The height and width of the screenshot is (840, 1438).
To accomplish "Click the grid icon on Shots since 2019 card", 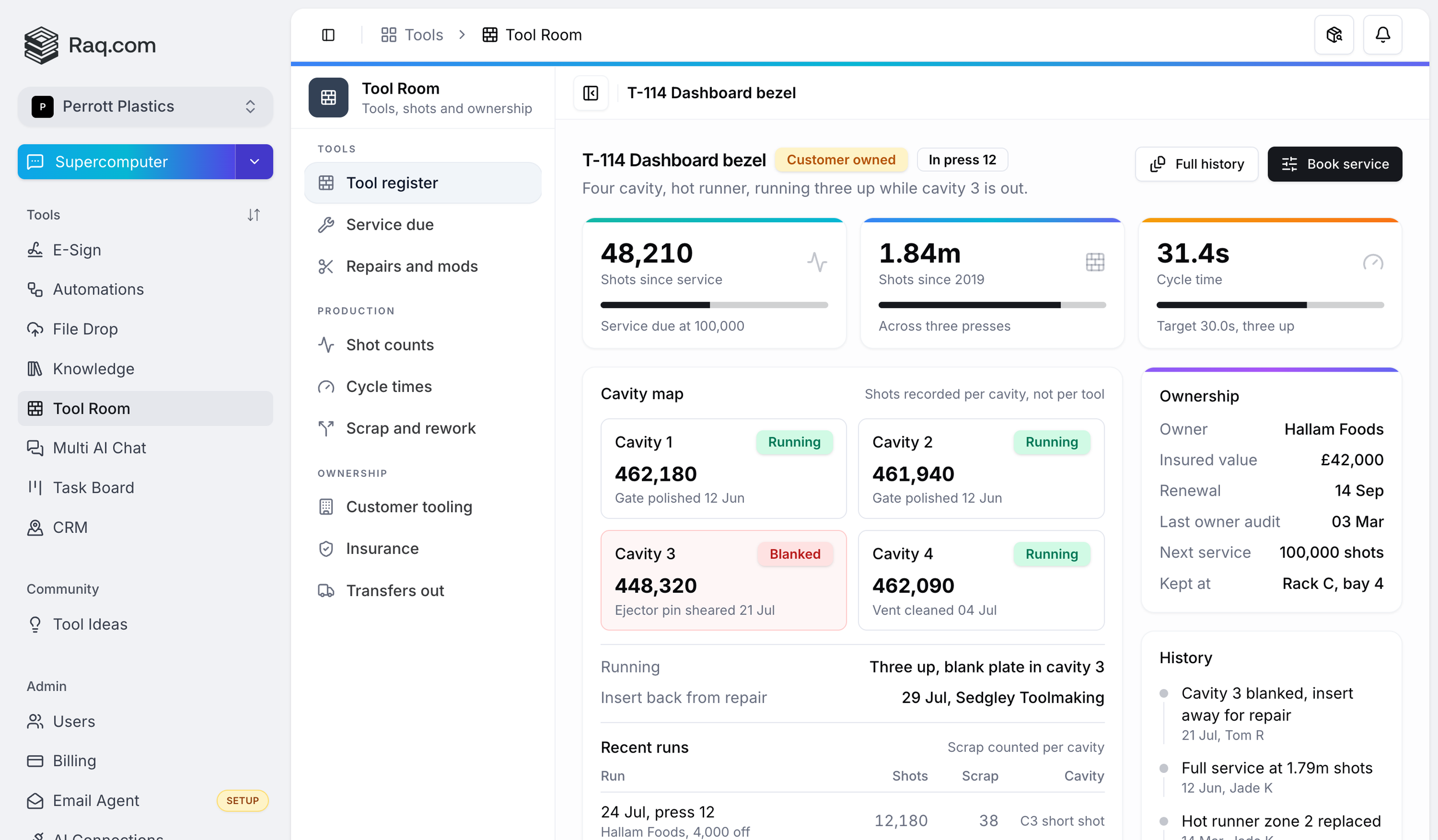I will click(x=1095, y=262).
